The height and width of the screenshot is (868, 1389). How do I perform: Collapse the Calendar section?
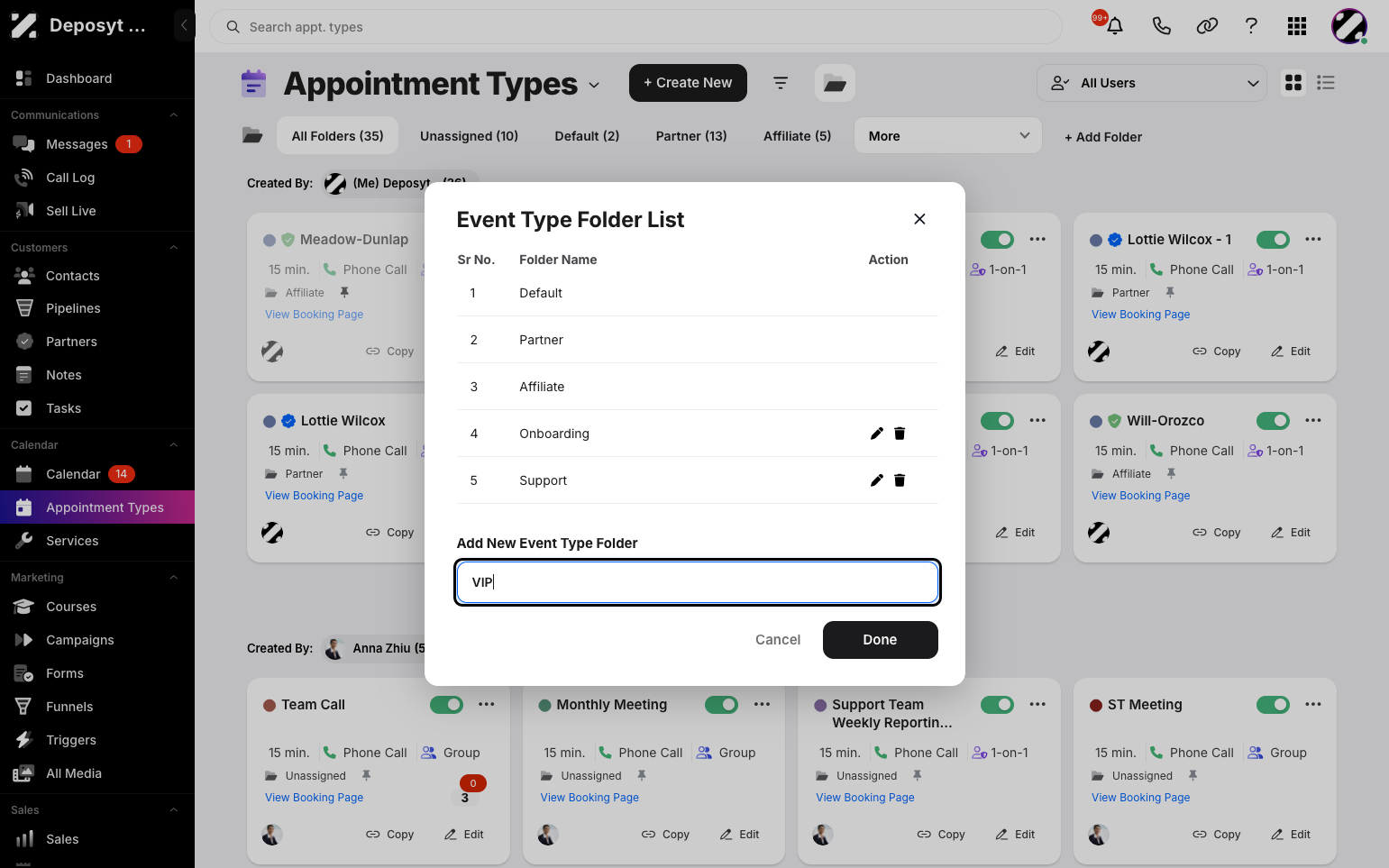click(174, 445)
